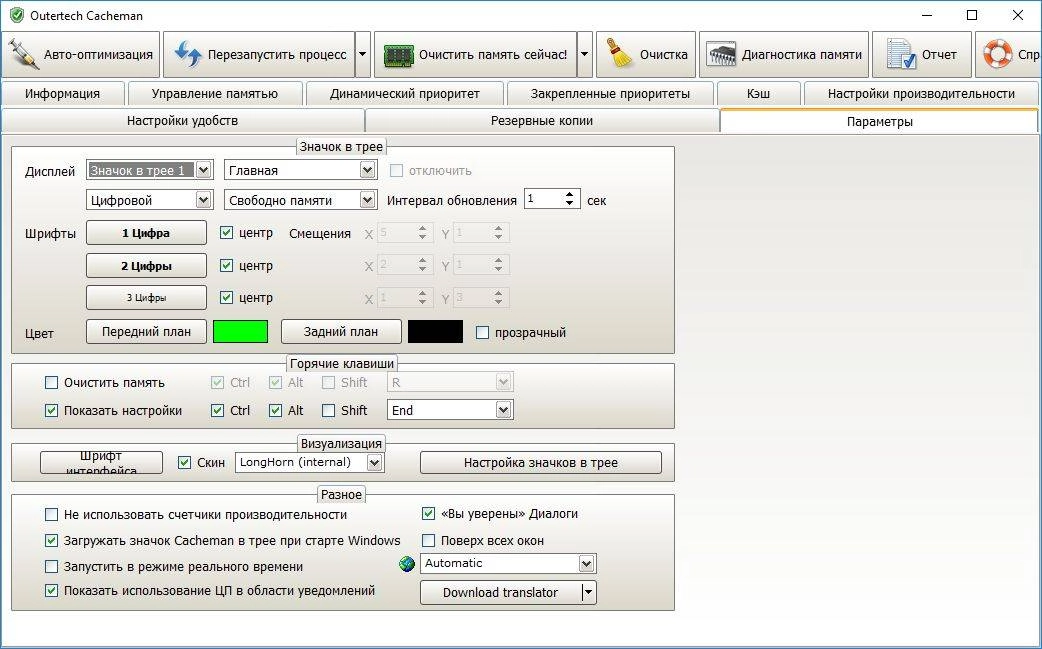Click the Передний план button
The width and height of the screenshot is (1042, 649).
click(x=146, y=331)
